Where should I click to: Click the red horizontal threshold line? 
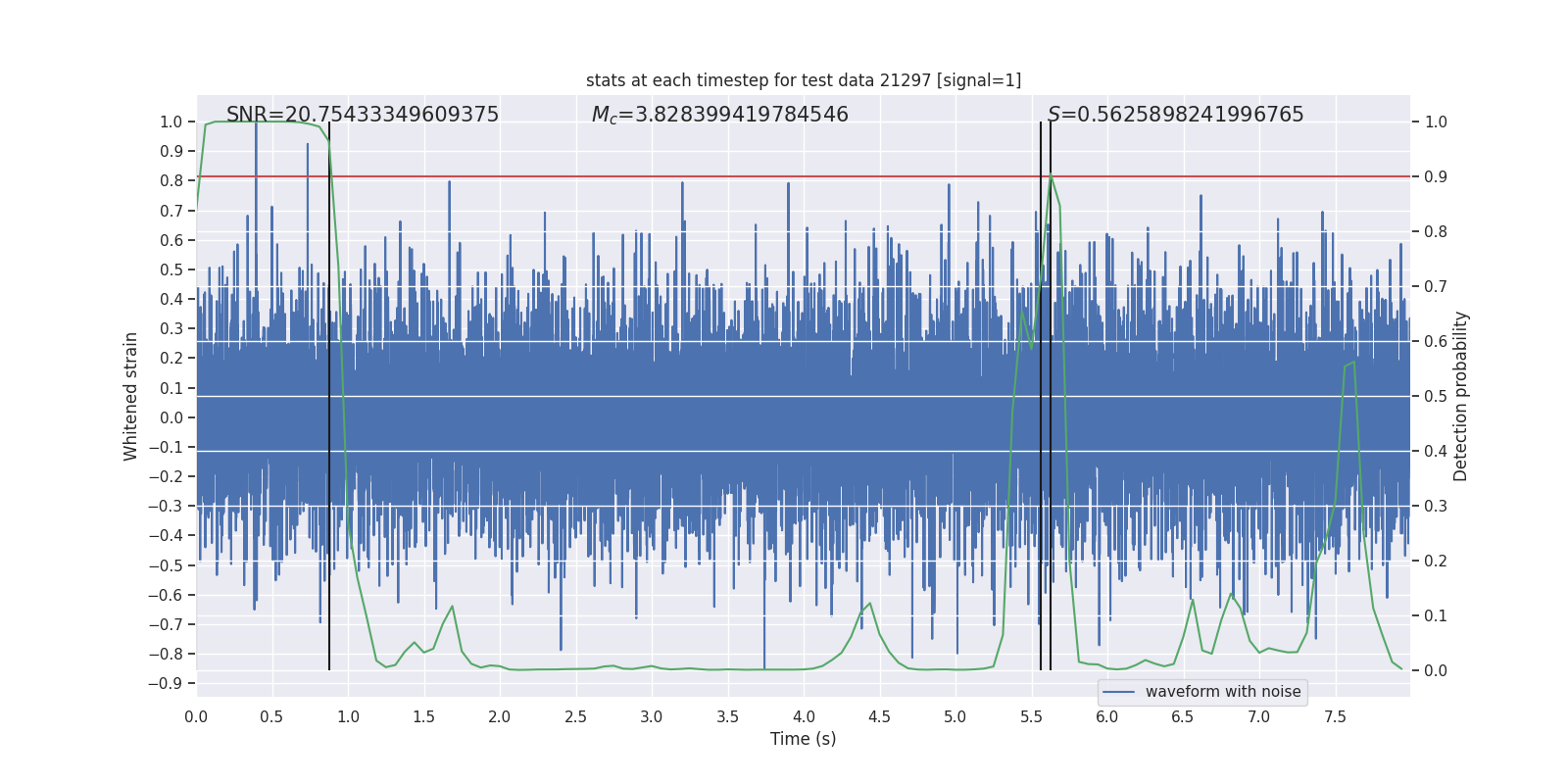(686, 176)
